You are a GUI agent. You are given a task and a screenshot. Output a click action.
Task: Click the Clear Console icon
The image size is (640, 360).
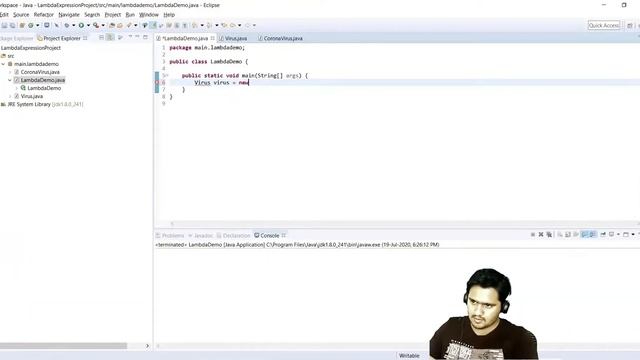coord(560,234)
